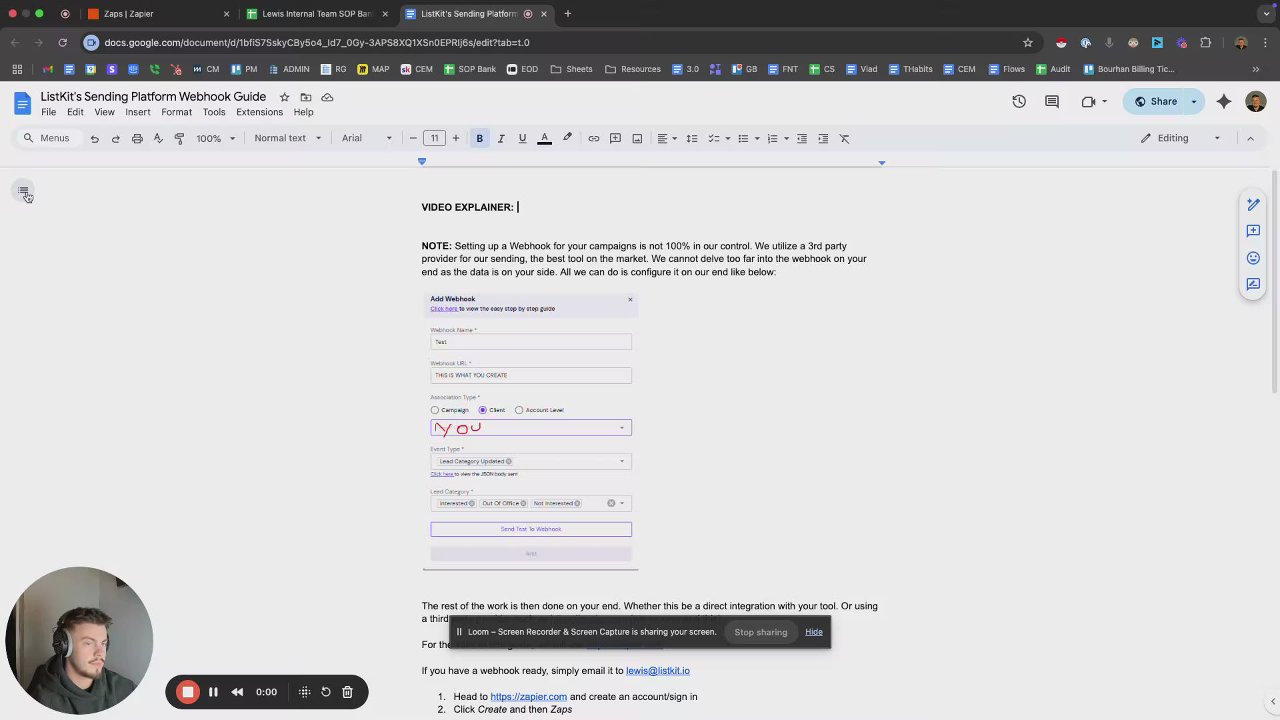Open the checklist dropdown
This screenshot has height=720, width=1280.
pos(719,138)
